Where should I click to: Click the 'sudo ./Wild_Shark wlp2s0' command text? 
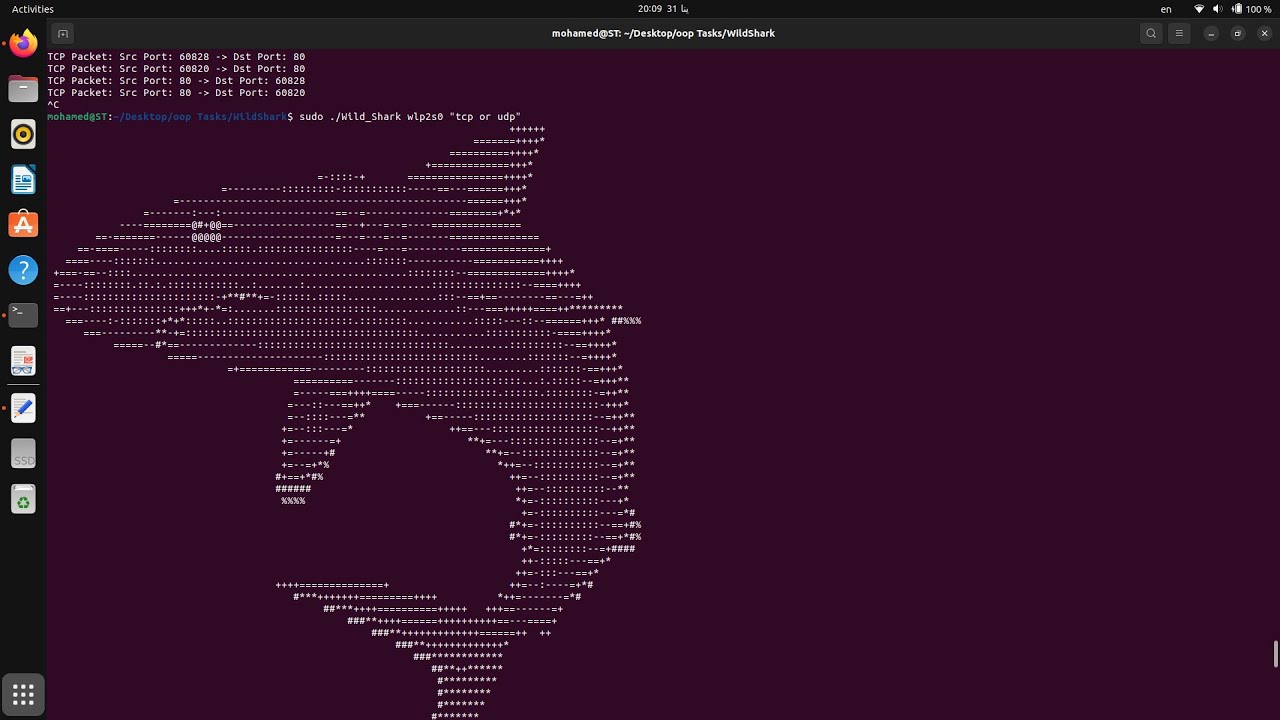[372, 117]
